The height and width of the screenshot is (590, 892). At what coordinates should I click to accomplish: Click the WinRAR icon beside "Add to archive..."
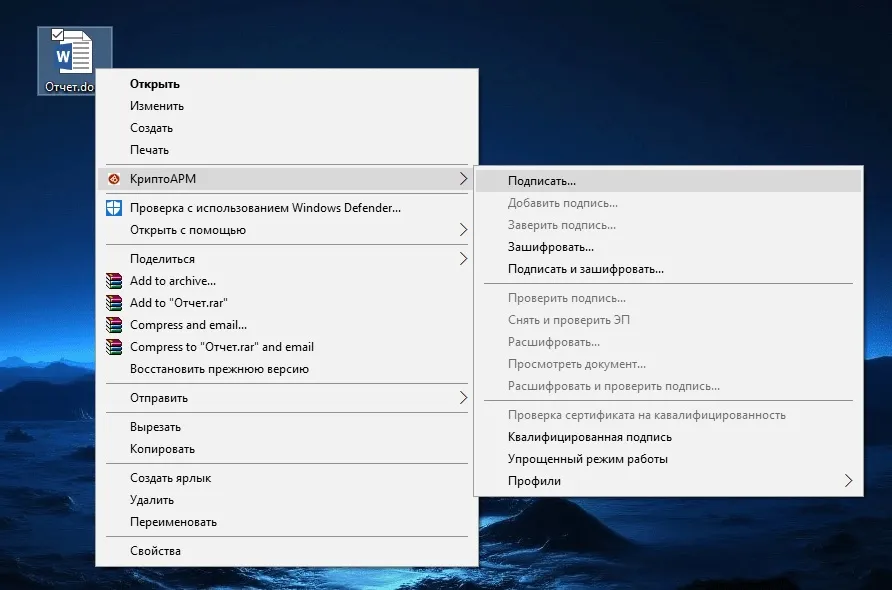point(116,281)
